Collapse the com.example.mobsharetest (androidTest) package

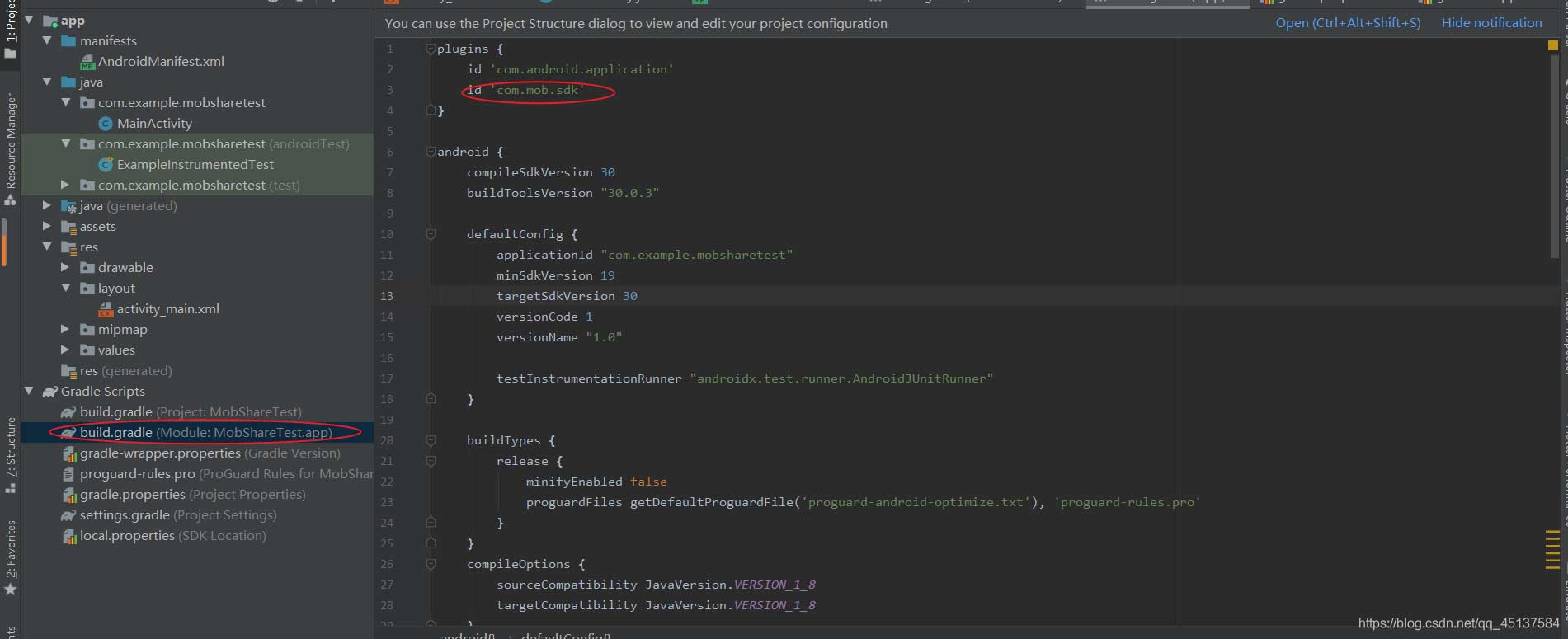pos(66,143)
